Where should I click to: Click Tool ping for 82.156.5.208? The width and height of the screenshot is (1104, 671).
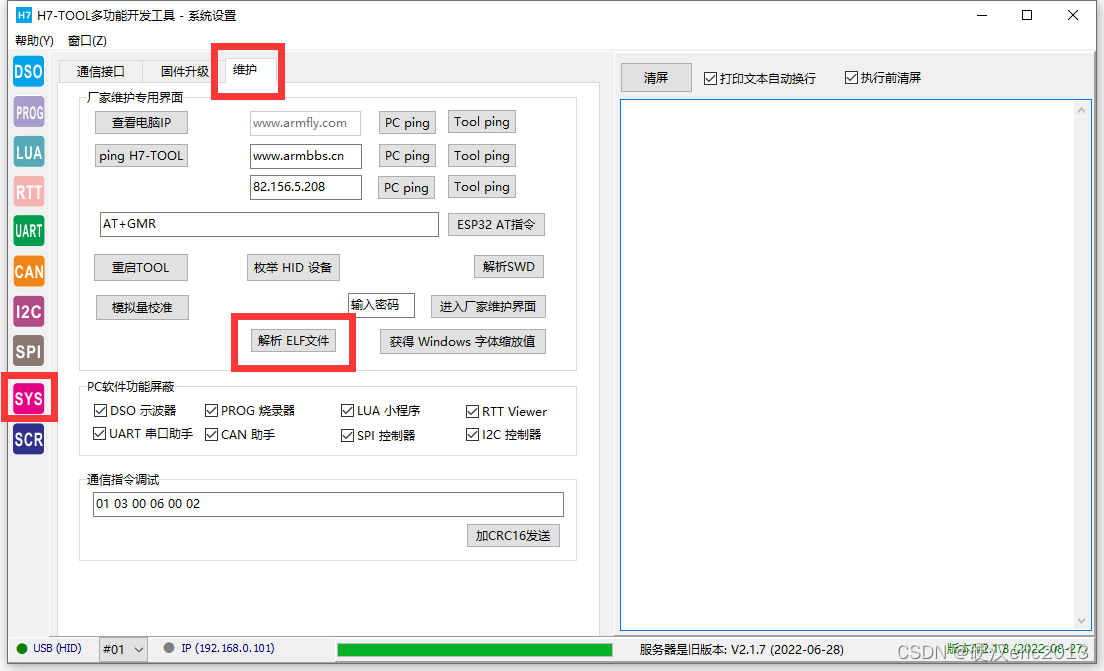tap(482, 187)
